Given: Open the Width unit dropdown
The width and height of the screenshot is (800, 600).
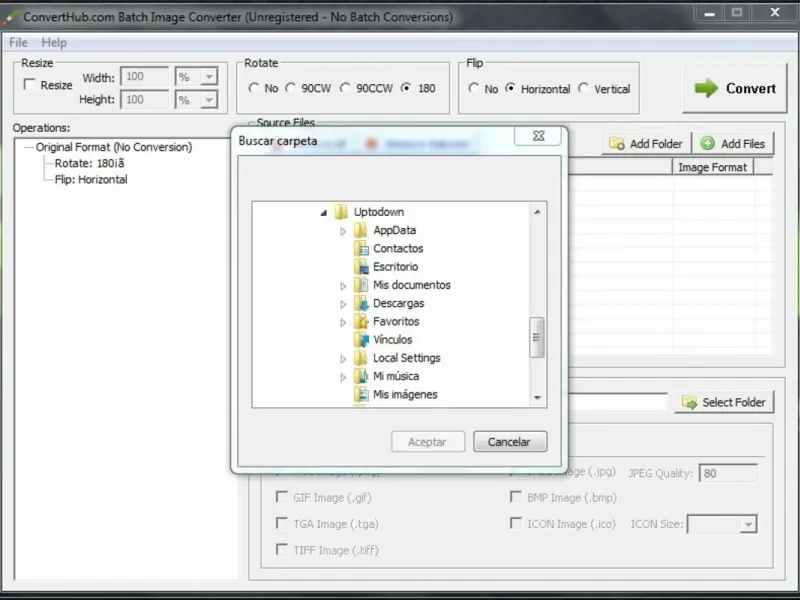Looking at the screenshot, I should tap(209, 77).
